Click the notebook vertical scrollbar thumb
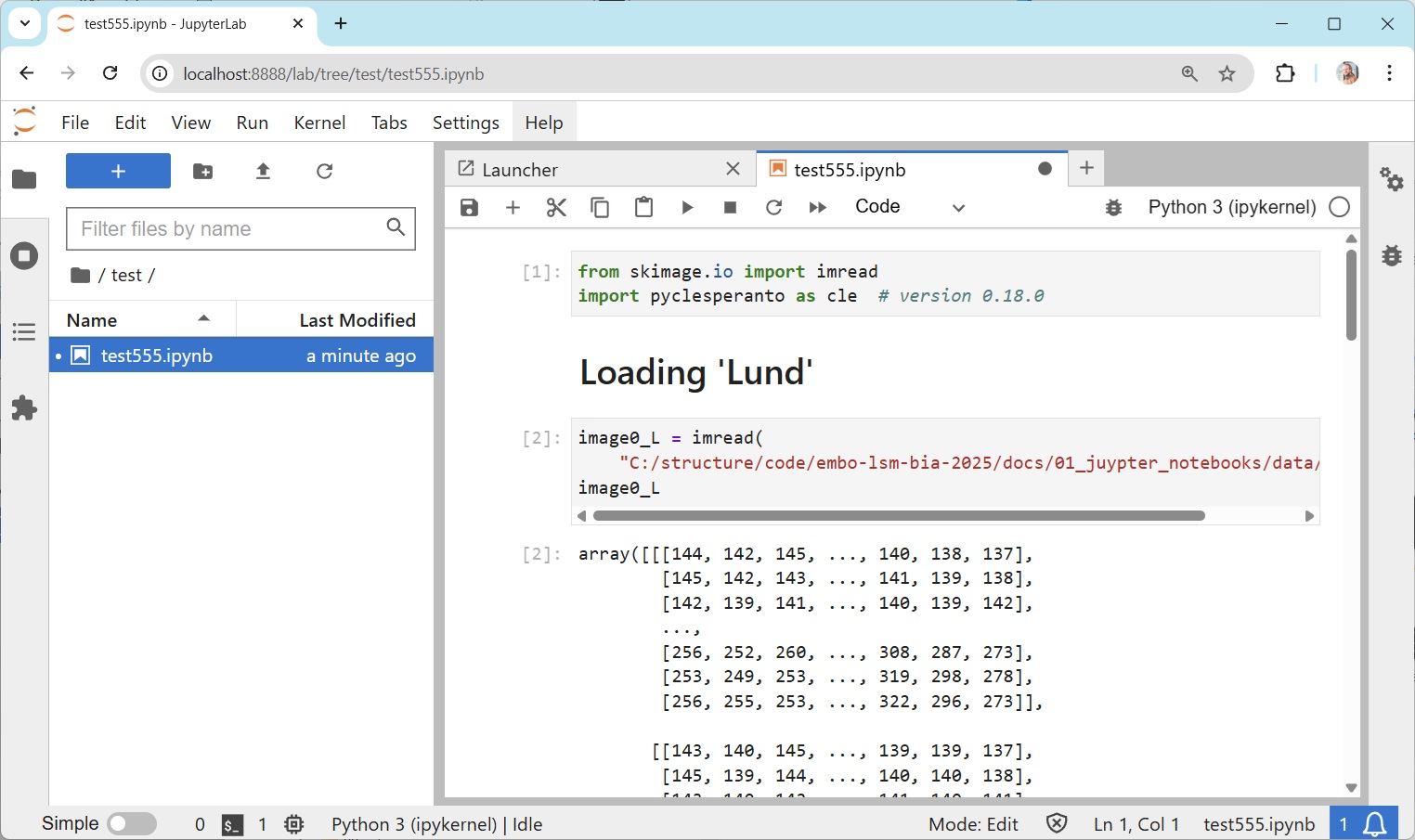Screen dimensions: 1415x840 coord(1351,295)
